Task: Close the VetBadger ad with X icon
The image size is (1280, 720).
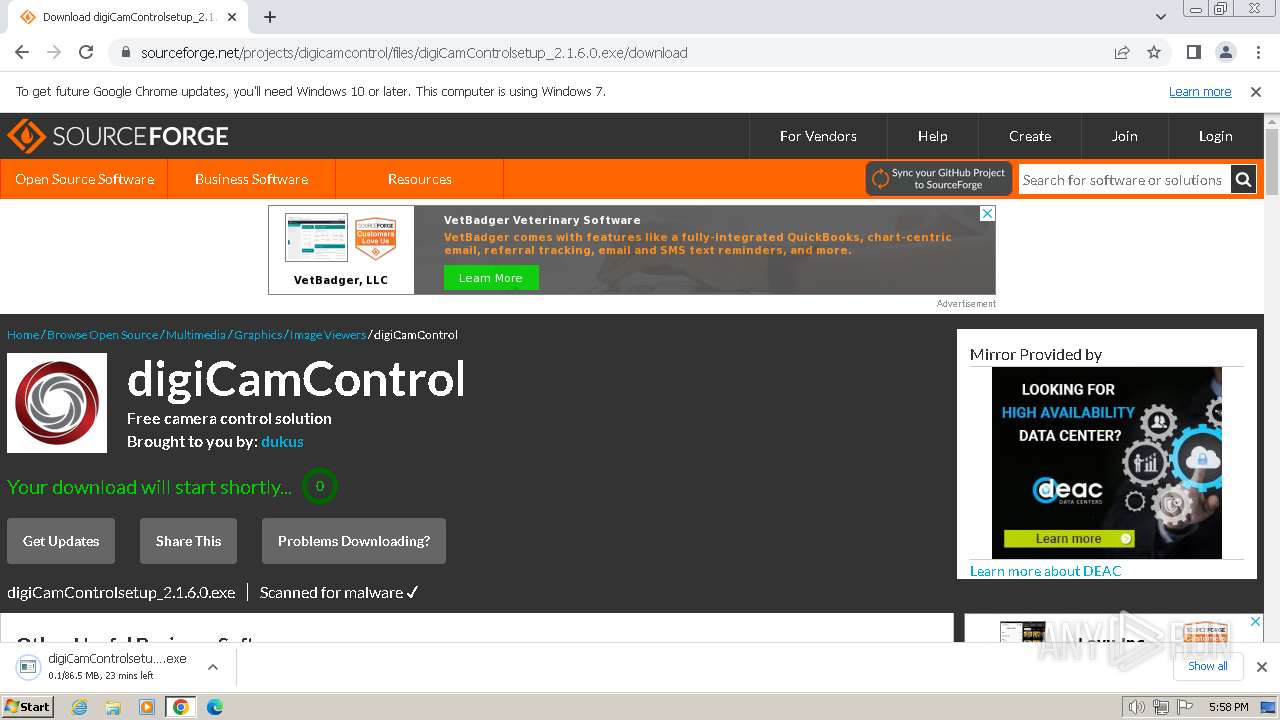Action: coord(987,213)
